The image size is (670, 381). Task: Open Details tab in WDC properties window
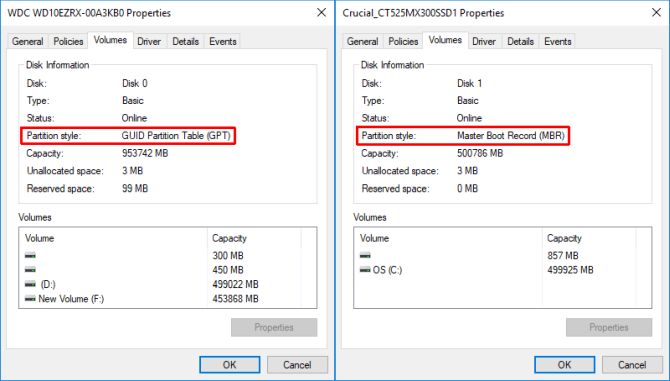(x=186, y=41)
